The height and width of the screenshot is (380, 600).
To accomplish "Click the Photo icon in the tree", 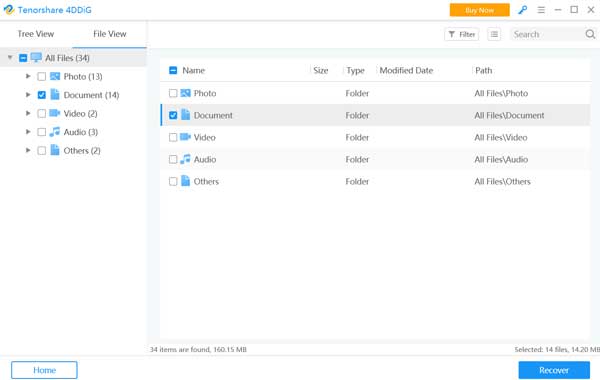I will pos(55,76).
